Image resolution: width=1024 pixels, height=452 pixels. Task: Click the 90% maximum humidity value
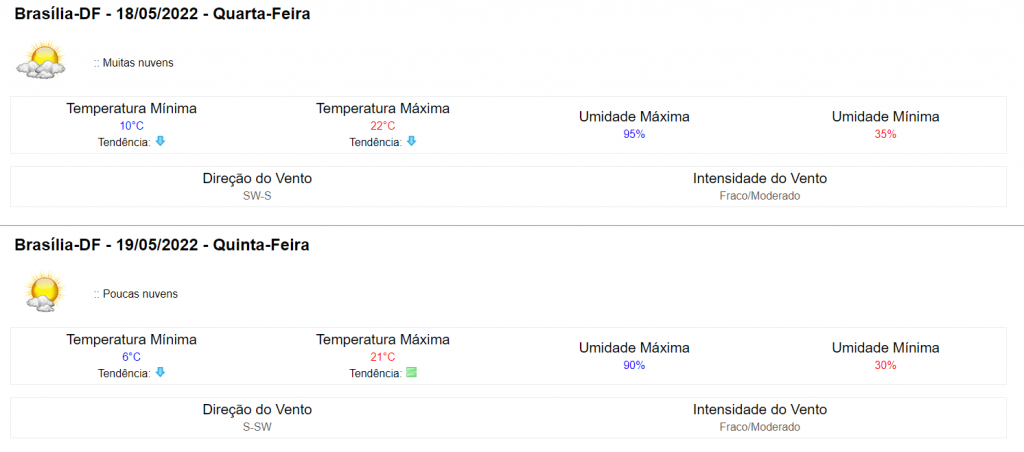633,365
